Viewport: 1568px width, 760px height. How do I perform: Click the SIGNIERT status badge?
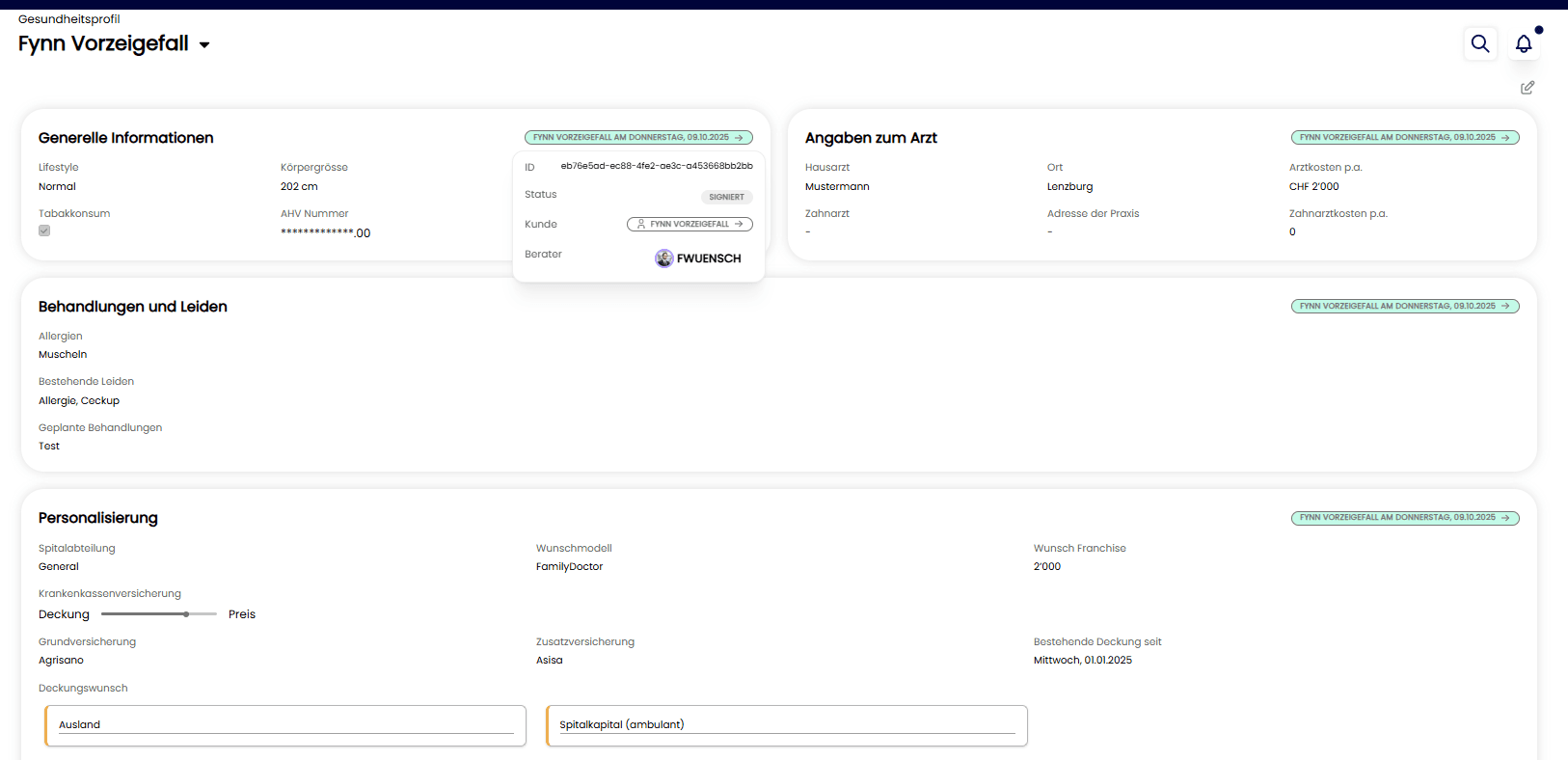pos(726,197)
